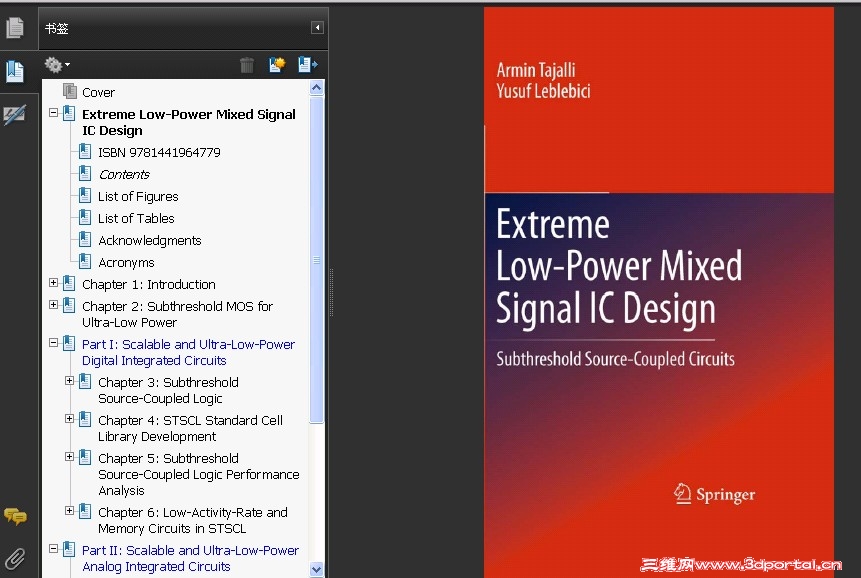Image resolution: width=861 pixels, height=578 pixels.
Task: Click the bookmark icon of the top-level book title
Action: [69, 113]
